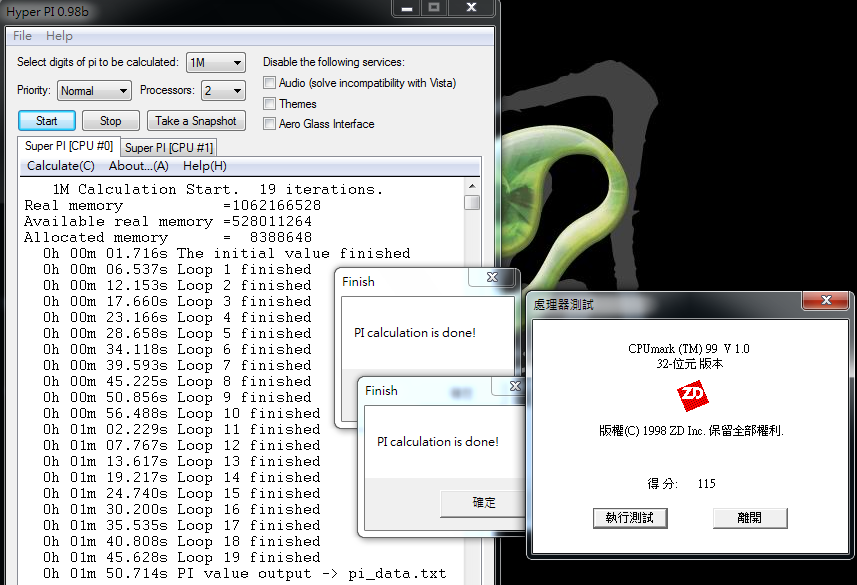Click the 'PI value output -> pi_data.txt' line
The image size is (857, 585).
coord(245,573)
